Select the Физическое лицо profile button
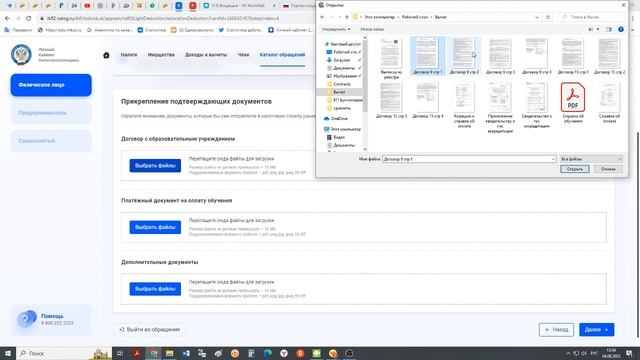 (x=51, y=85)
